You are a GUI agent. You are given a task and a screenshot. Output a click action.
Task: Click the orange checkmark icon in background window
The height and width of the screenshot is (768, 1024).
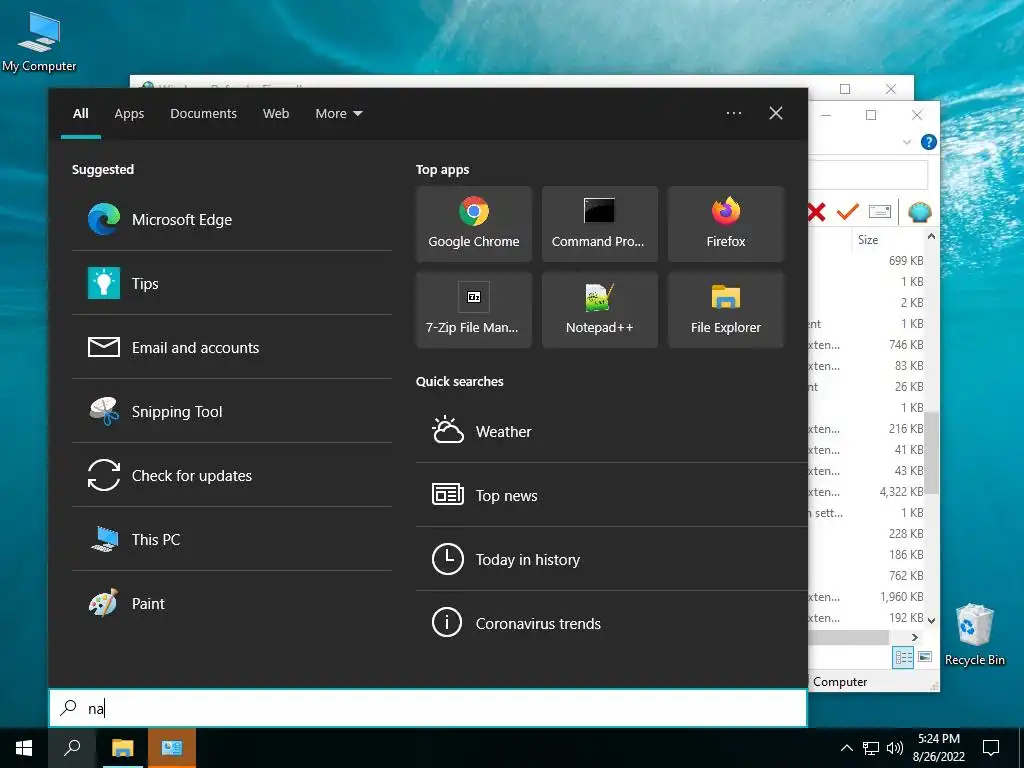point(848,212)
